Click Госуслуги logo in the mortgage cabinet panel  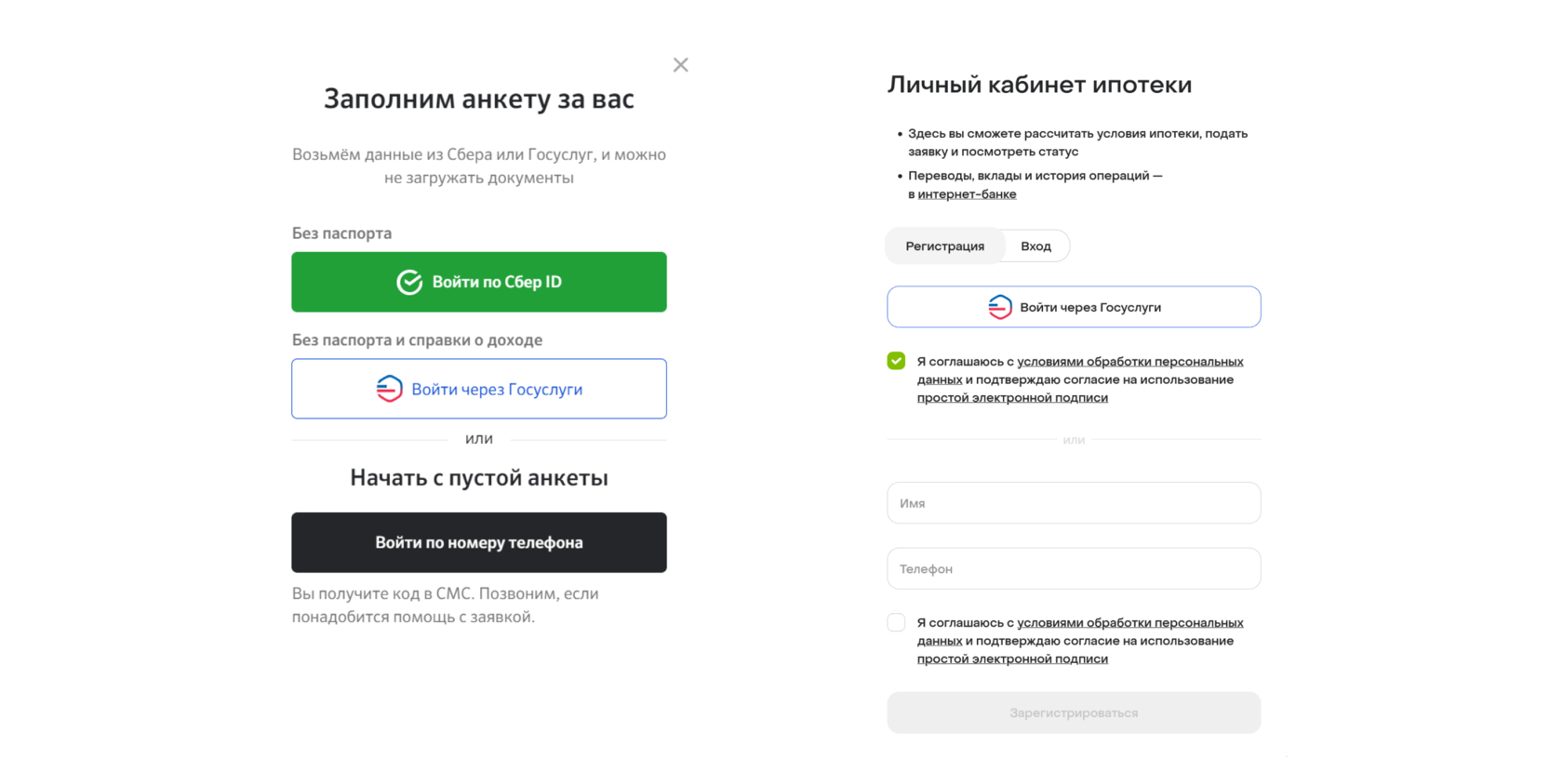pyautogui.click(x=1000, y=307)
